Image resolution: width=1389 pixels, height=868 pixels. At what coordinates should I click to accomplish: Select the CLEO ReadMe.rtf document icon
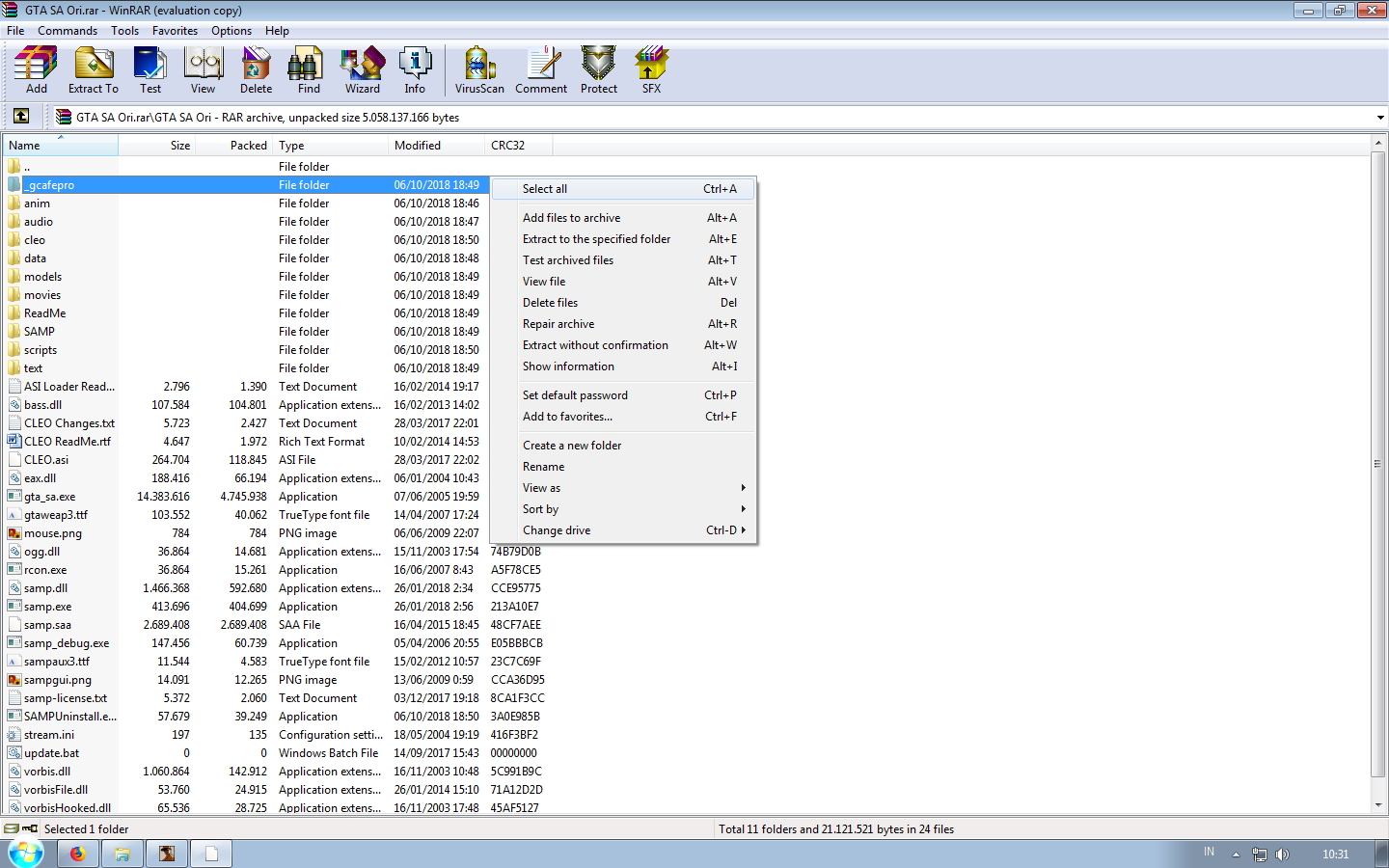[14, 442]
